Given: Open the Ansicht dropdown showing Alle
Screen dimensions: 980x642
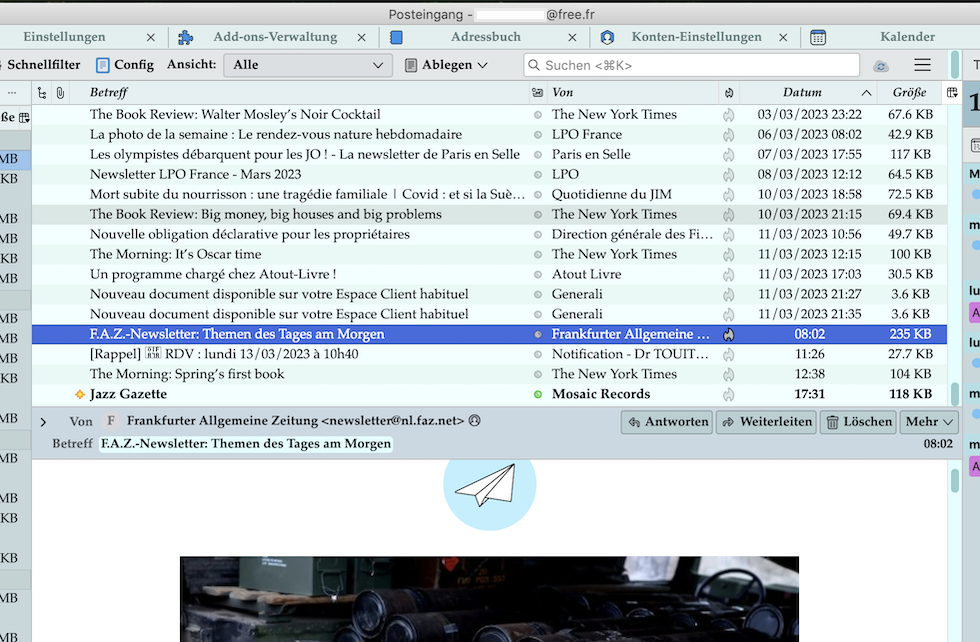Looking at the screenshot, I should 308,65.
